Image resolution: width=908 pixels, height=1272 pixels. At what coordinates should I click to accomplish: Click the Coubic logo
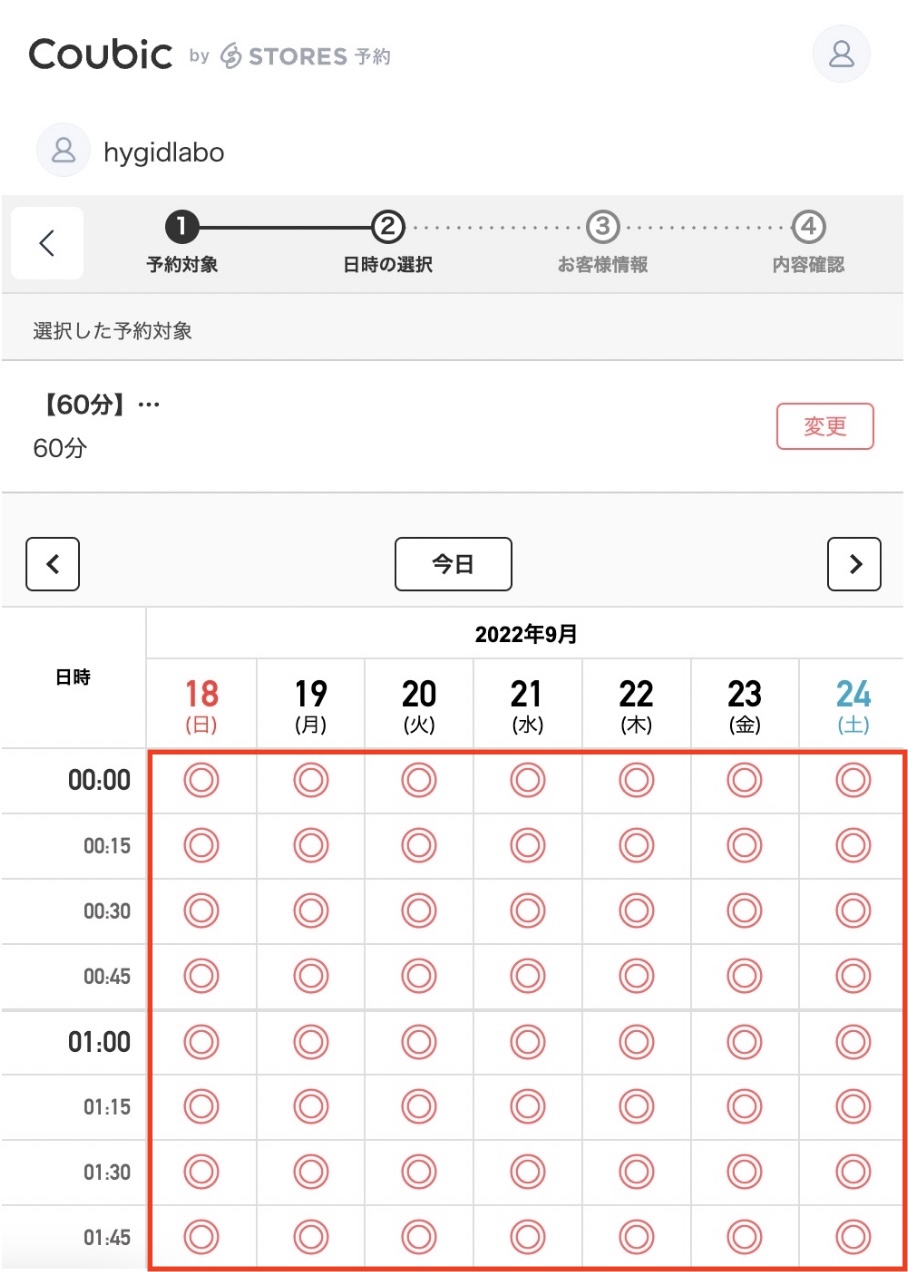point(101,54)
